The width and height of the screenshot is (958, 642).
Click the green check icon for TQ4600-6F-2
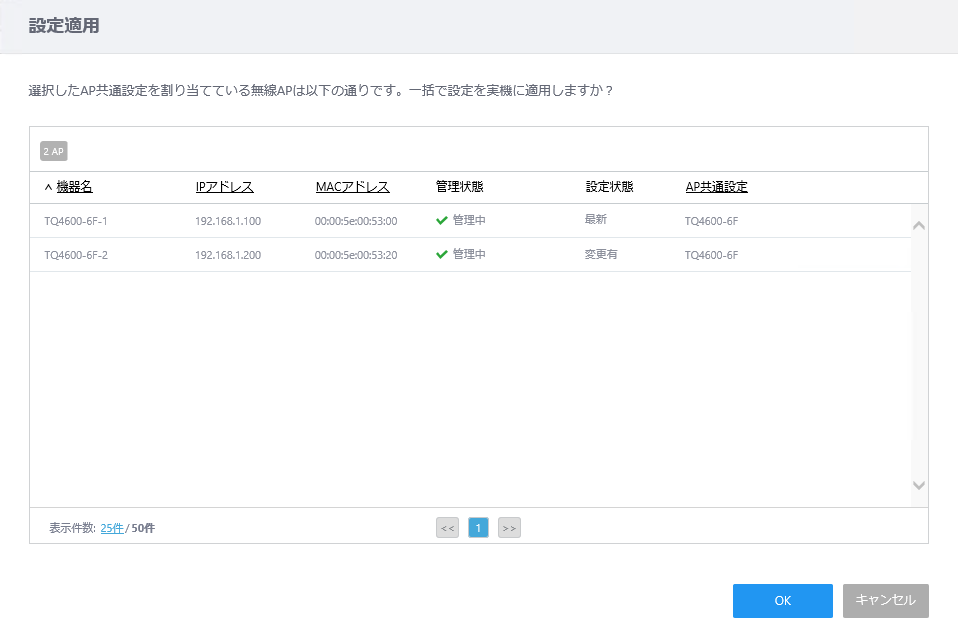(442, 255)
